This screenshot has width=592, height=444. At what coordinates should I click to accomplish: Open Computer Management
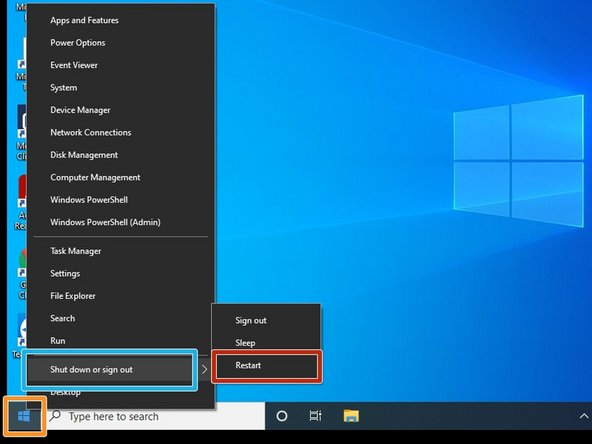121,177
